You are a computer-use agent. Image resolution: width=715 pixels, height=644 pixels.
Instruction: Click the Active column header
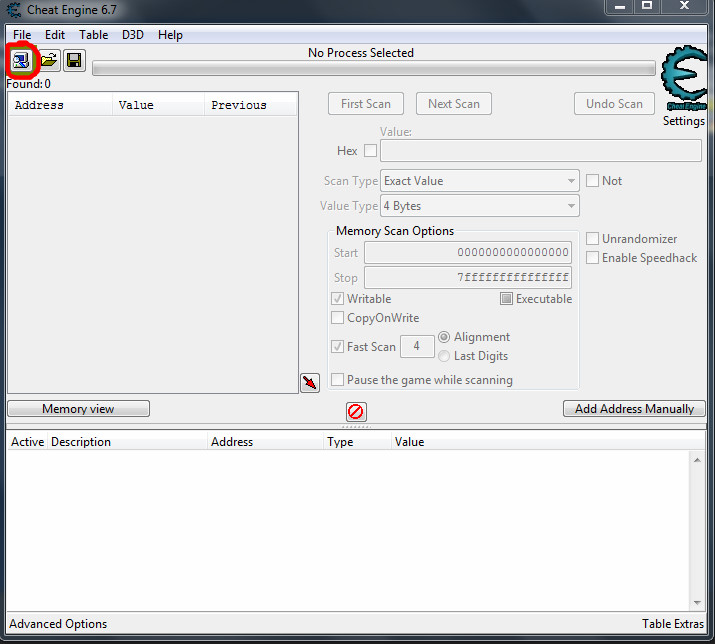click(27, 441)
